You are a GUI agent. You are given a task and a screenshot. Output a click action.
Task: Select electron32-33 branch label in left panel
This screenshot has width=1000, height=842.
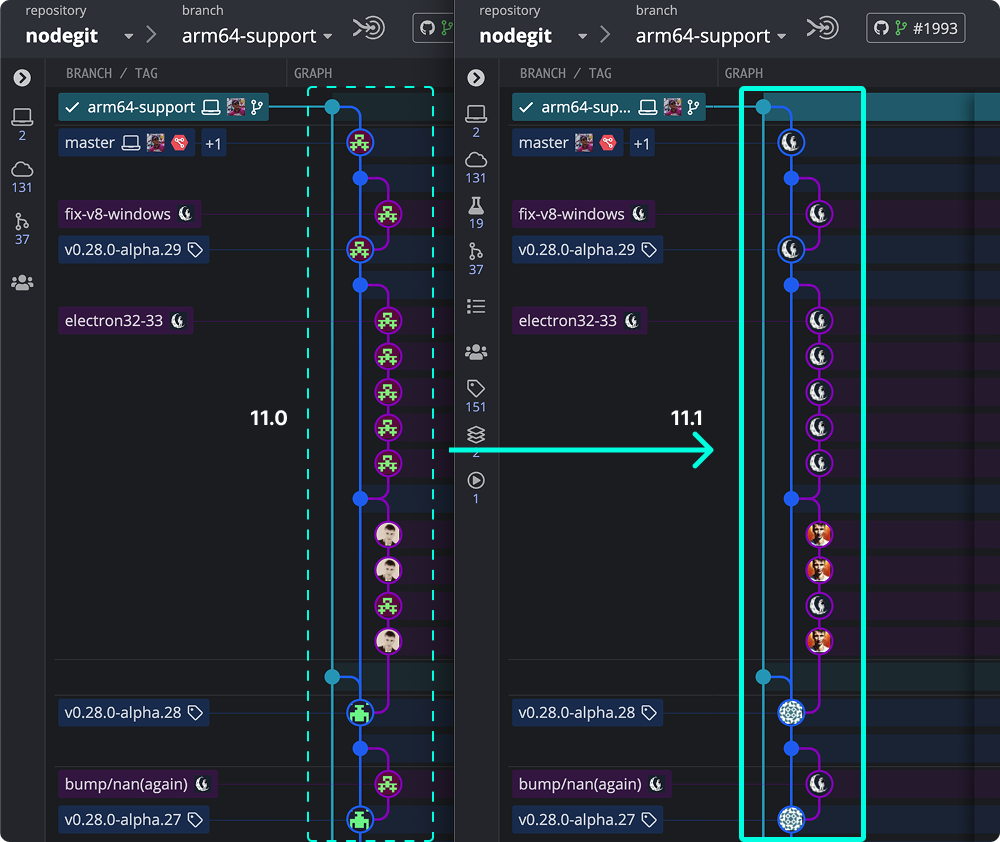(x=126, y=321)
